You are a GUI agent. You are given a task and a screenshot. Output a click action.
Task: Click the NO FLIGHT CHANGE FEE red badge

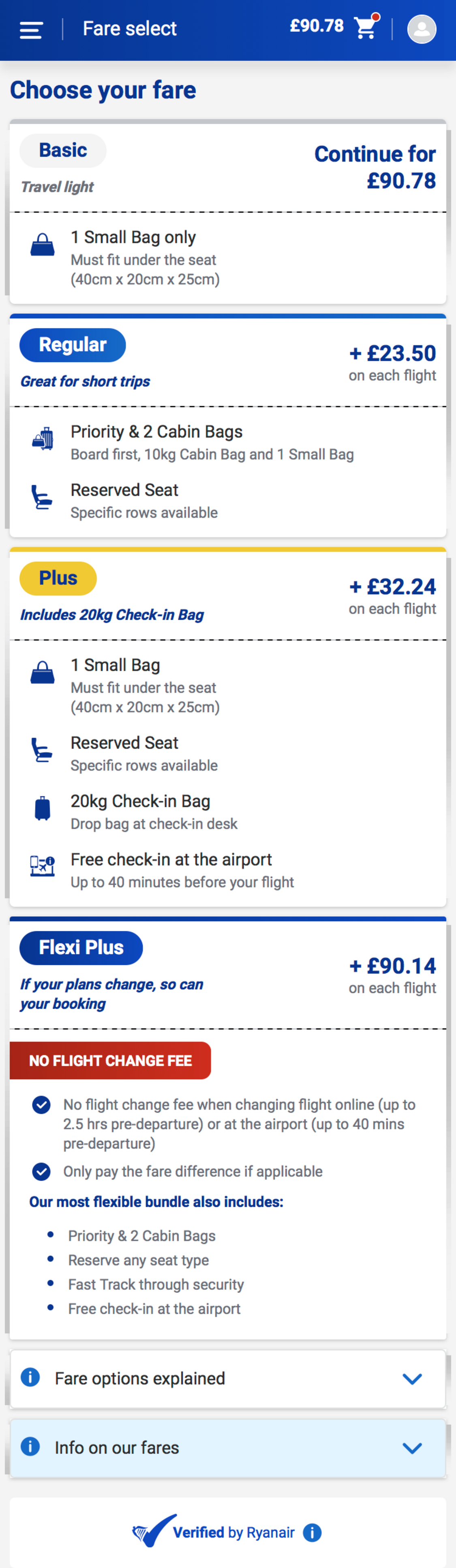coord(111,1060)
